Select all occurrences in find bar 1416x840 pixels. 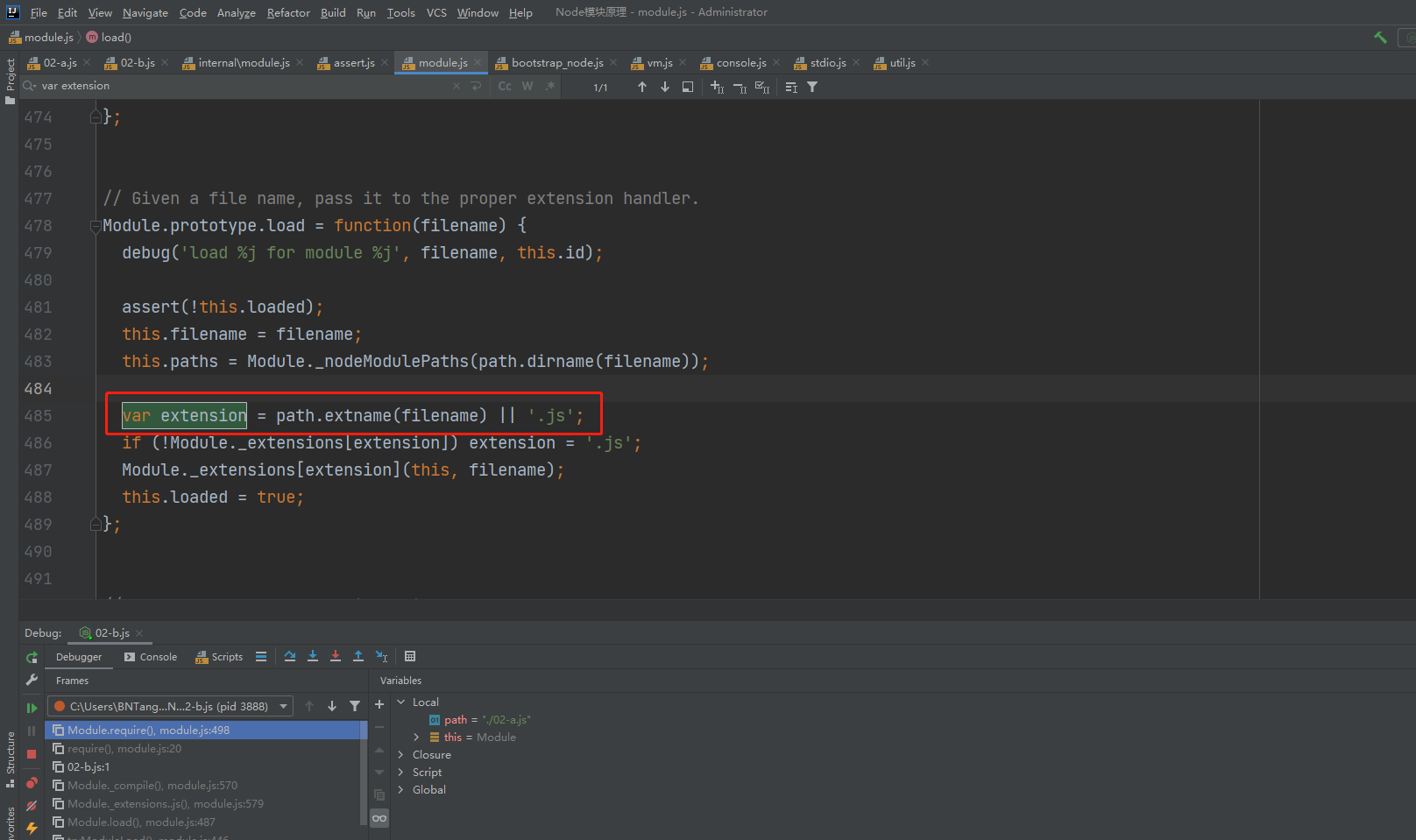(x=762, y=87)
